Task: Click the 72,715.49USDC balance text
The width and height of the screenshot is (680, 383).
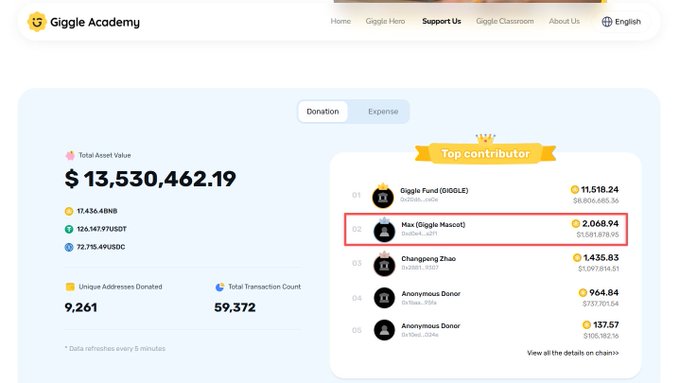Action: 101,247
